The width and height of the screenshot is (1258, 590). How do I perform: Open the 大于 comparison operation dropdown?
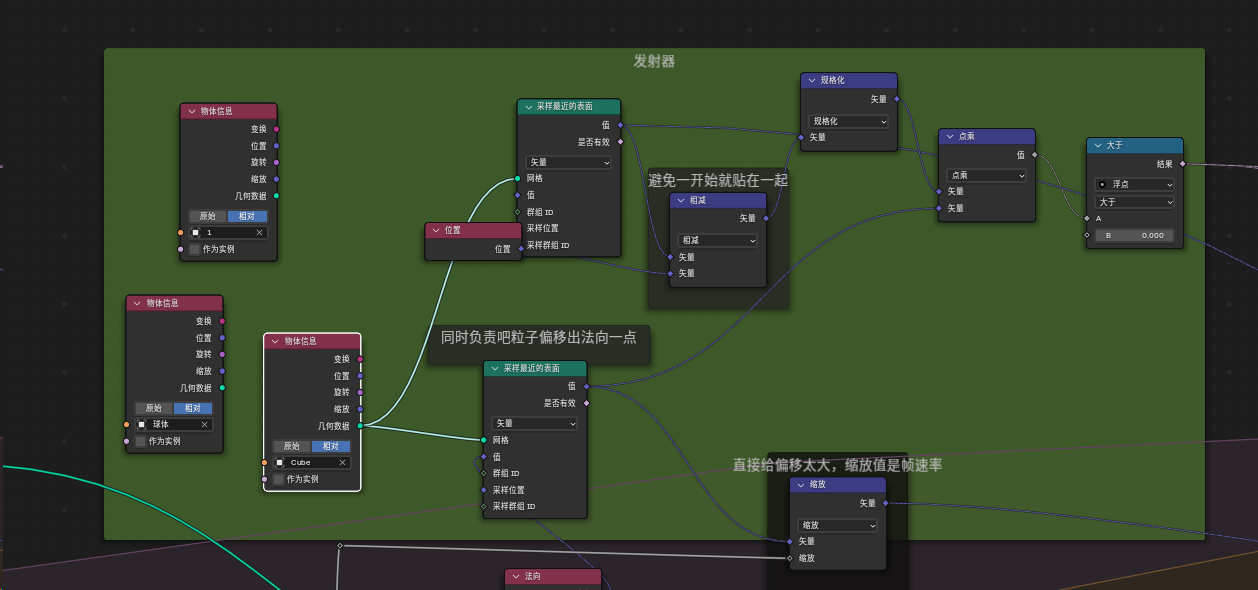pyautogui.click(x=1135, y=202)
